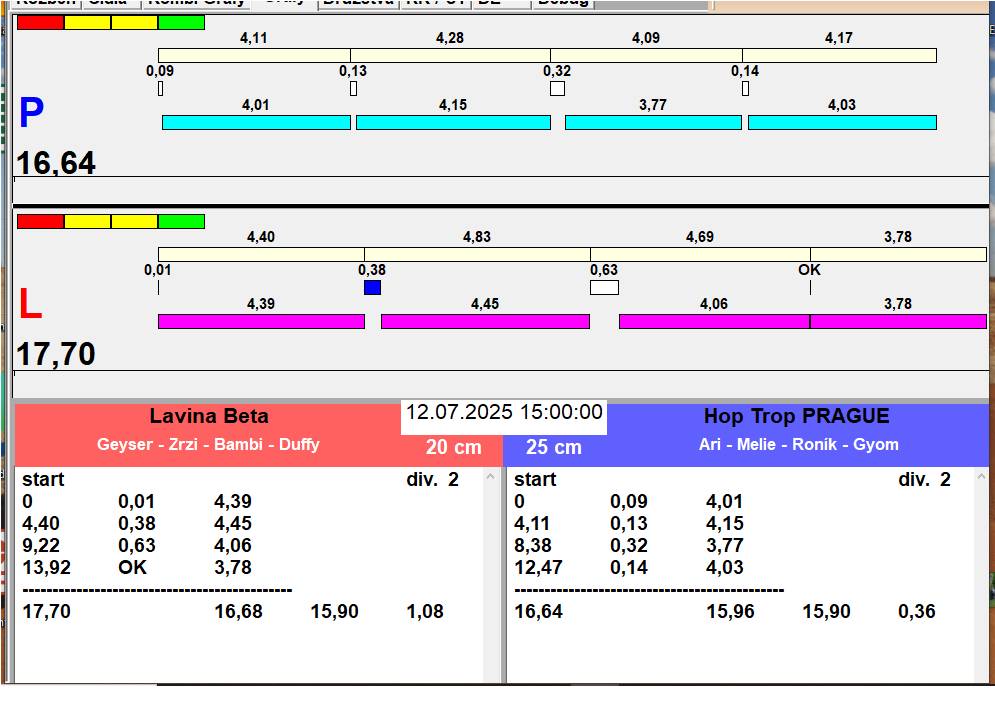Select the cyan run bar labeled 4,03

[x=842, y=122]
